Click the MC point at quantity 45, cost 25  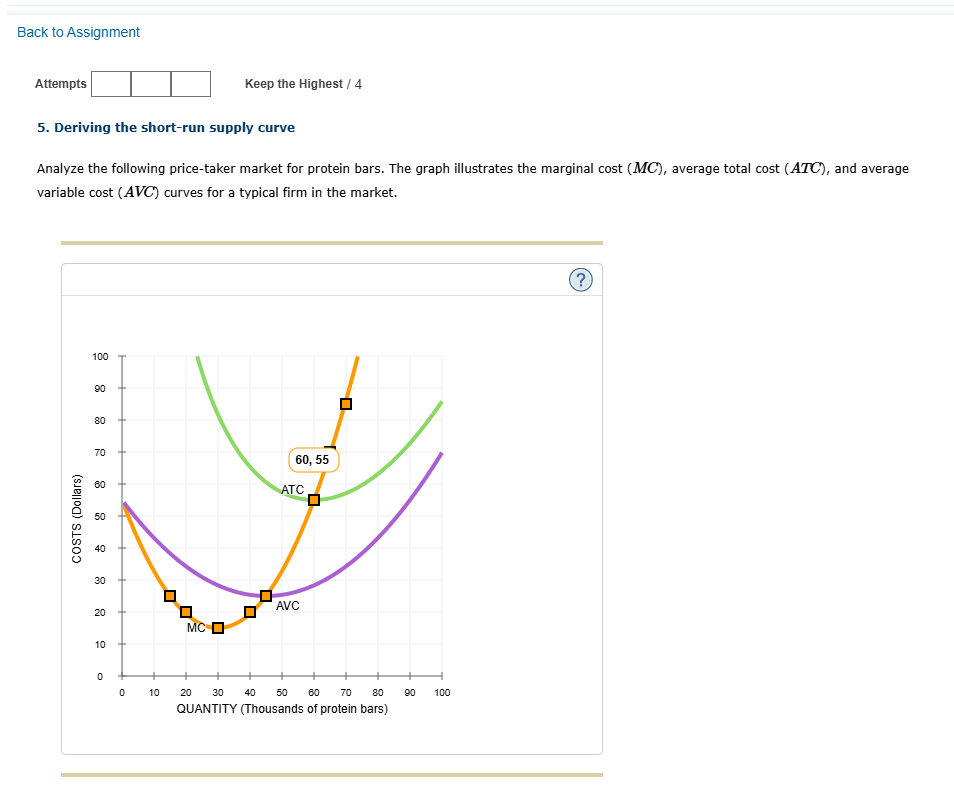[x=266, y=596]
